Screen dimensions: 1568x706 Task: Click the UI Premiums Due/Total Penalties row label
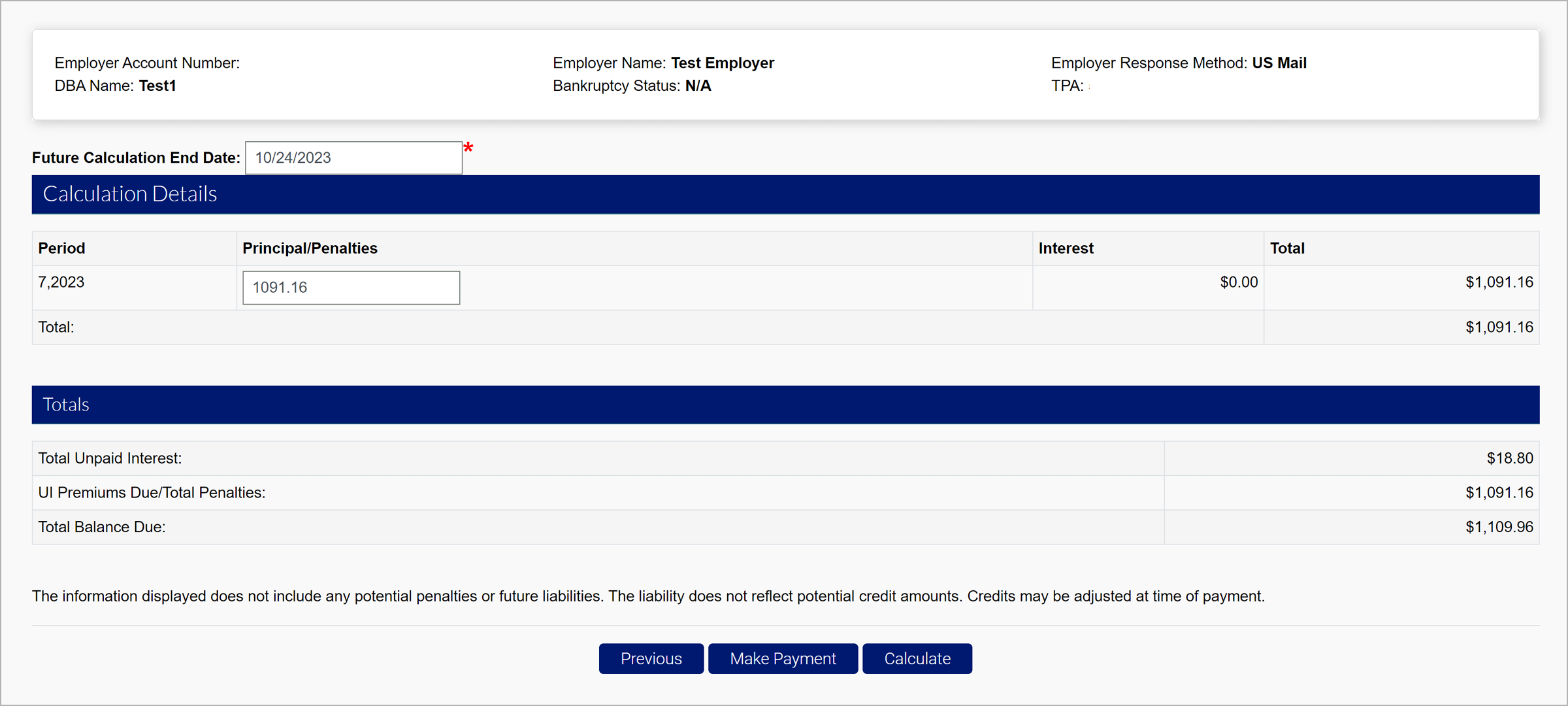click(x=152, y=493)
